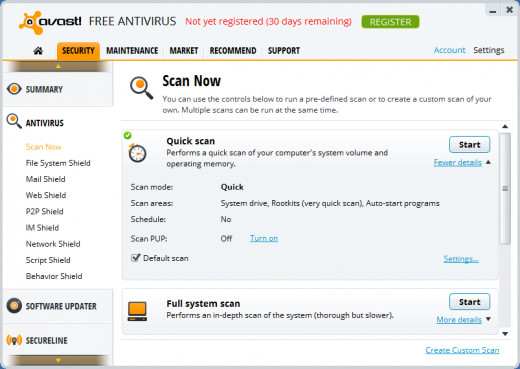Image resolution: width=520 pixels, height=369 pixels.
Task: Click the scan list scroll-up arrow
Action: coord(505,126)
